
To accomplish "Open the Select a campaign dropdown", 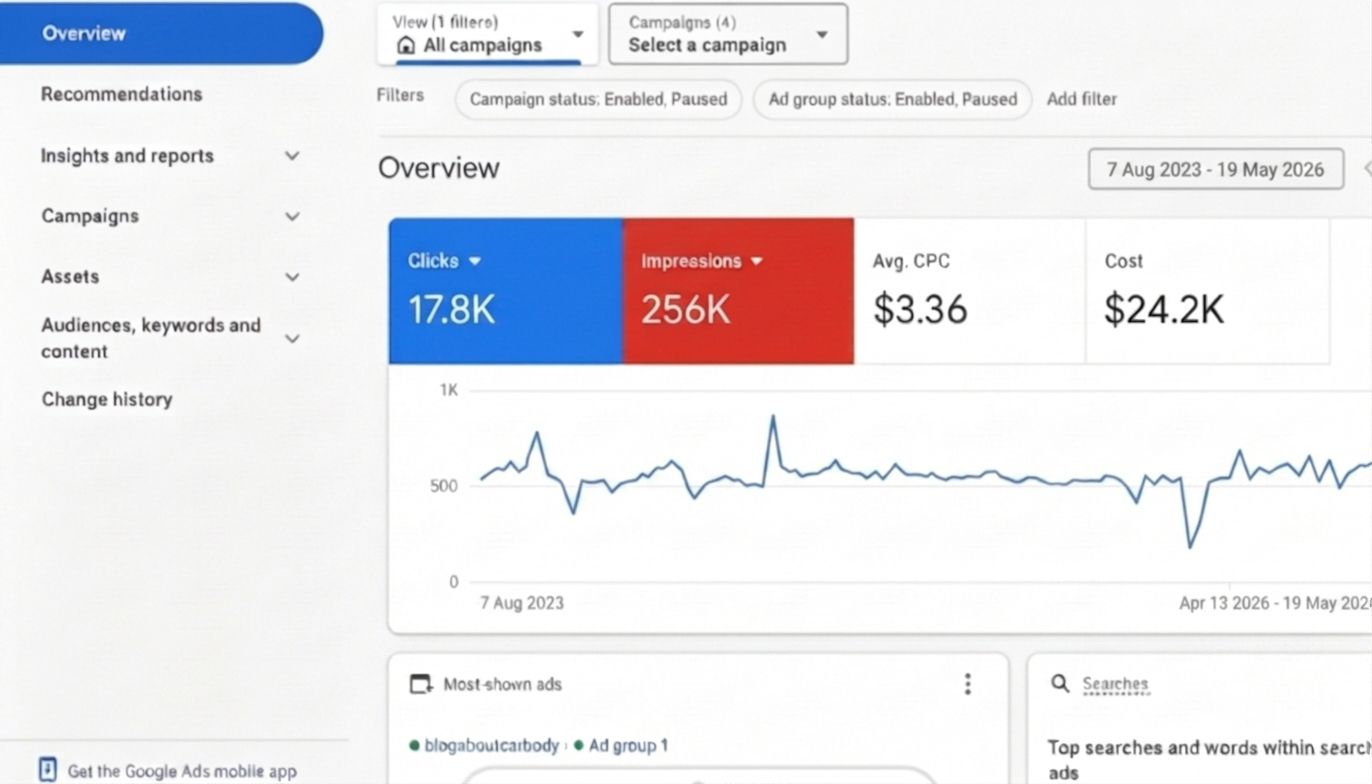I will [x=728, y=35].
